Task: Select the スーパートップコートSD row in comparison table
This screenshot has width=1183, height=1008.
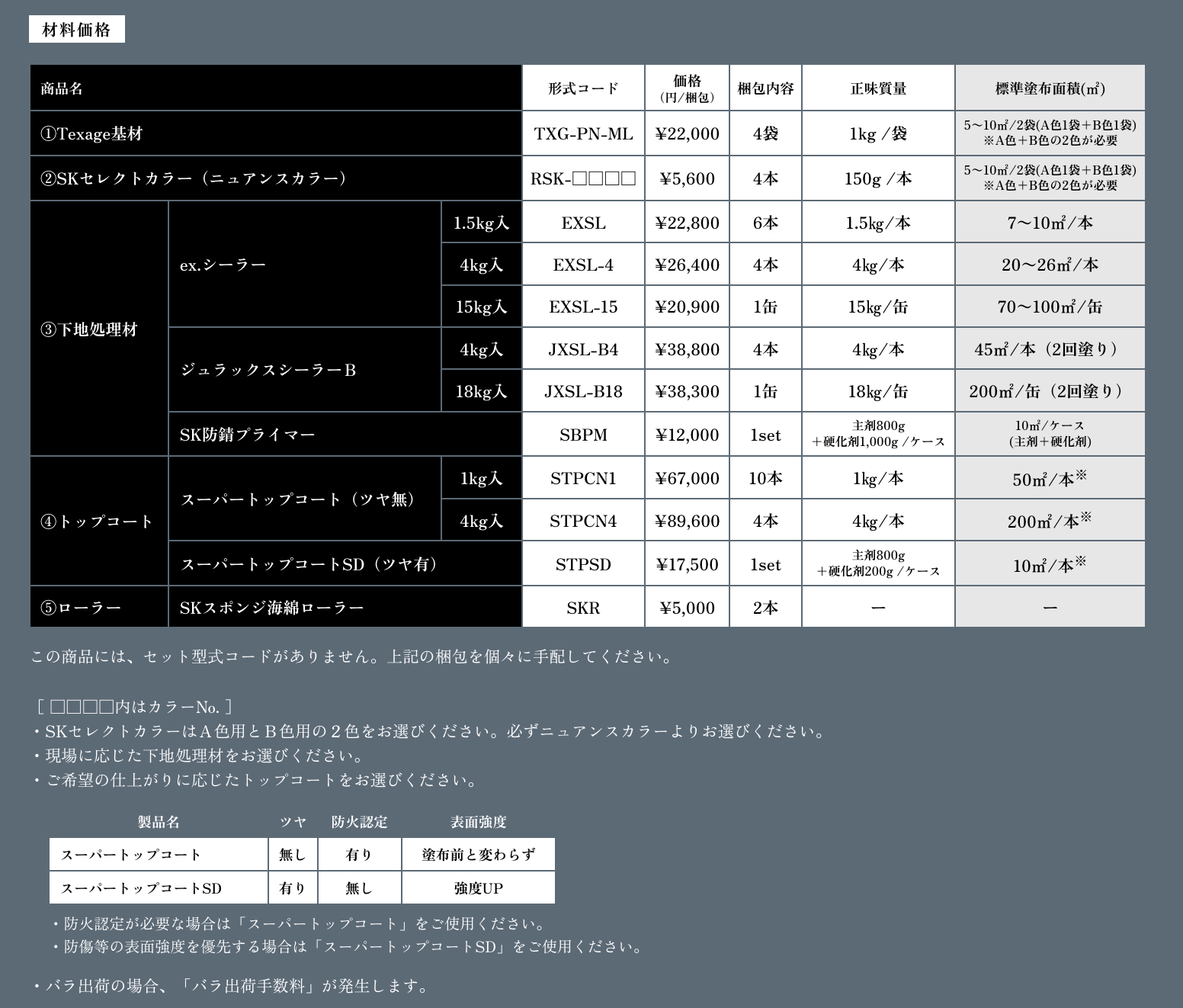Action: [142, 888]
